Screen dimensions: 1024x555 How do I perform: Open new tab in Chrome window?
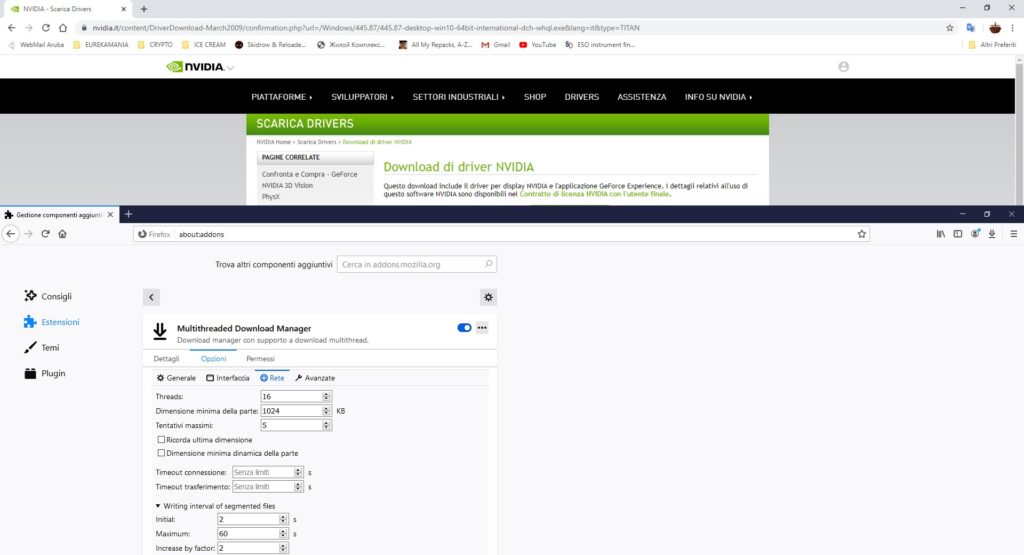144,9
